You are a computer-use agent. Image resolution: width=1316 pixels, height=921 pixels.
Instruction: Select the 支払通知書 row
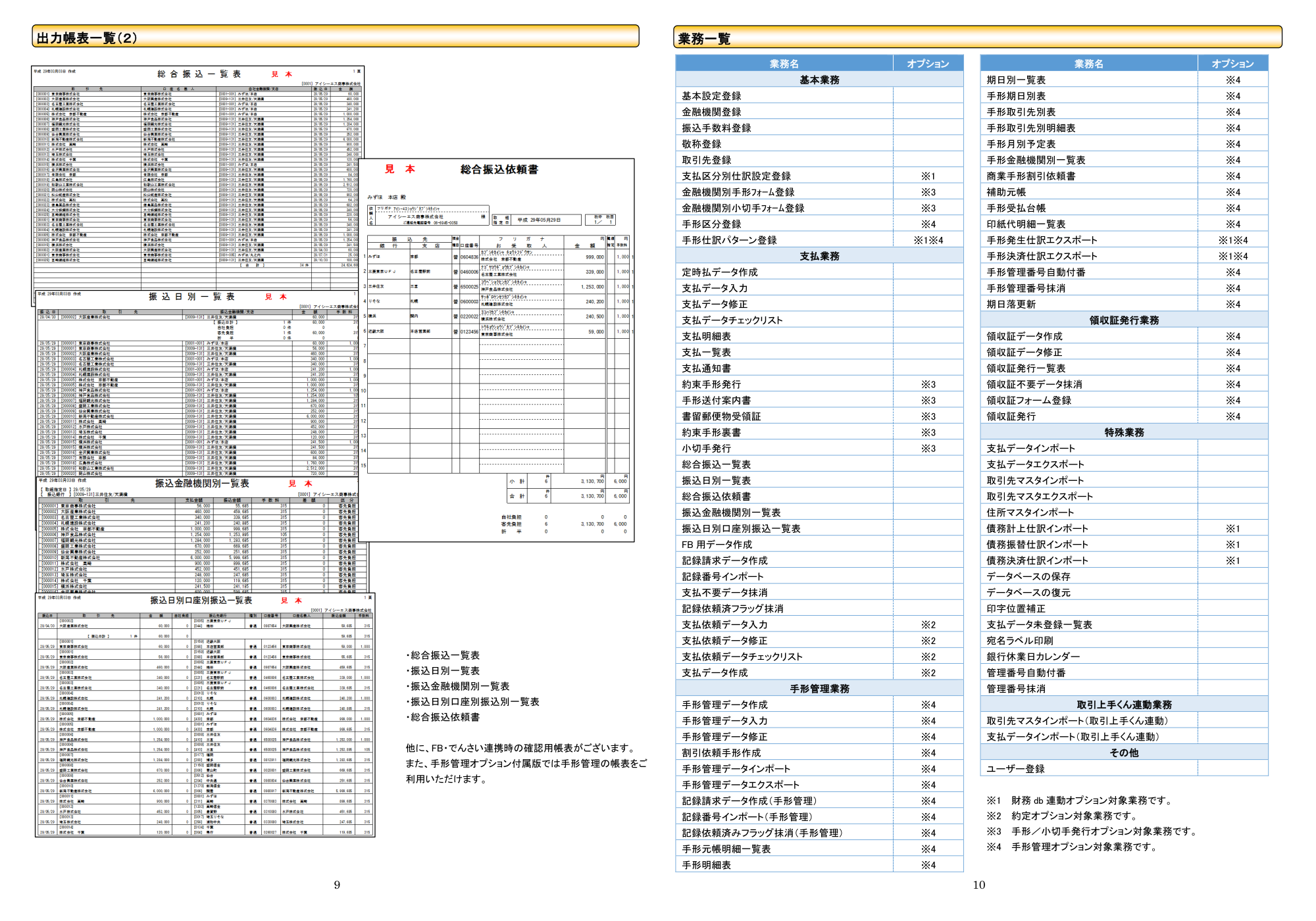pos(819,368)
